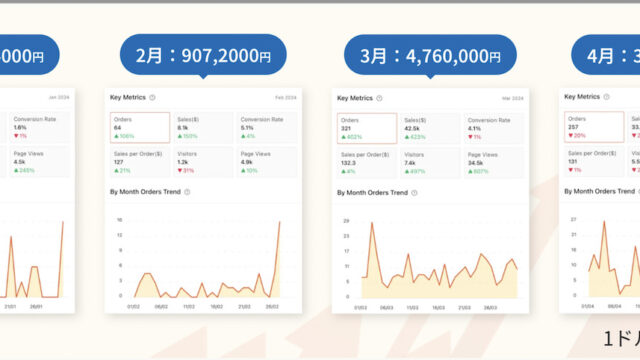This screenshot has width=640, height=360.
Task: Choose Sales($) tile showing 8.1k
Action: point(203,128)
